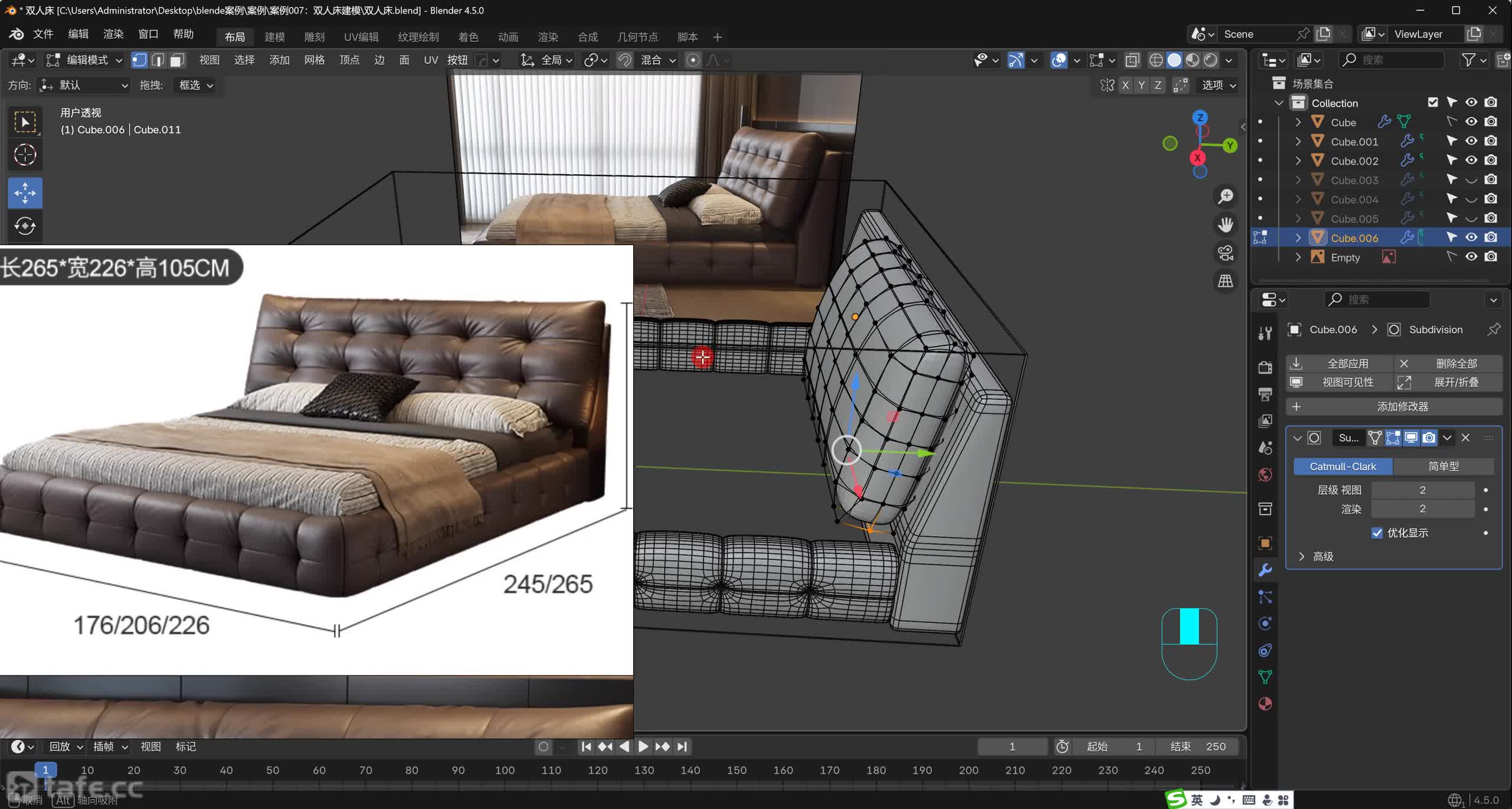Click the 层级 视图 value field
The height and width of the screenshot is (809, 1512).
(x=1422, y=490)
